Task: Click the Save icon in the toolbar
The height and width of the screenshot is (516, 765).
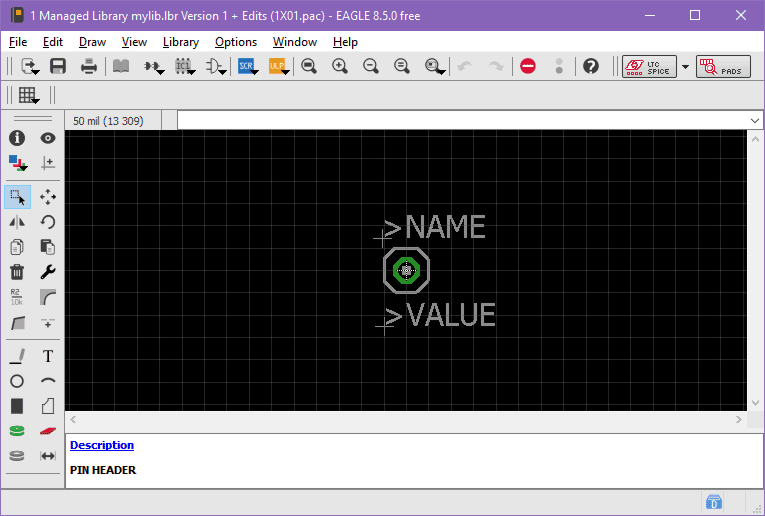Action: [x=58, y=66]
